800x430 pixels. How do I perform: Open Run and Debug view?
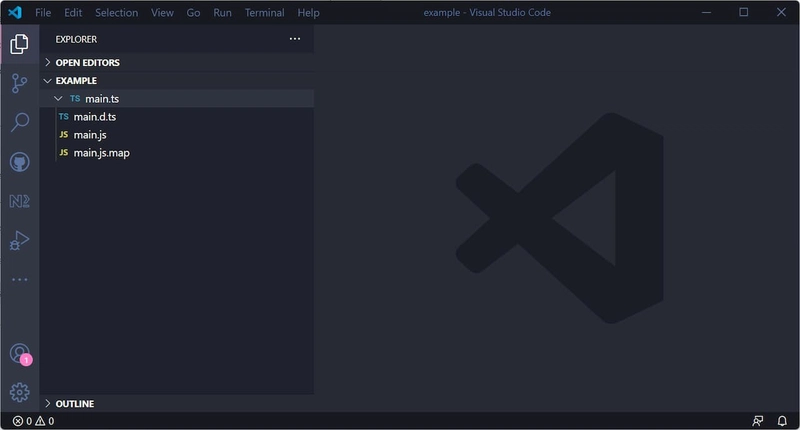coord(19,240)
